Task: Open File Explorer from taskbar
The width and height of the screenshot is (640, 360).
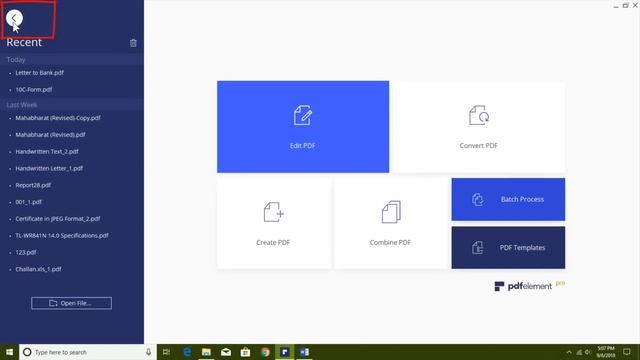Action: (207, 352)
